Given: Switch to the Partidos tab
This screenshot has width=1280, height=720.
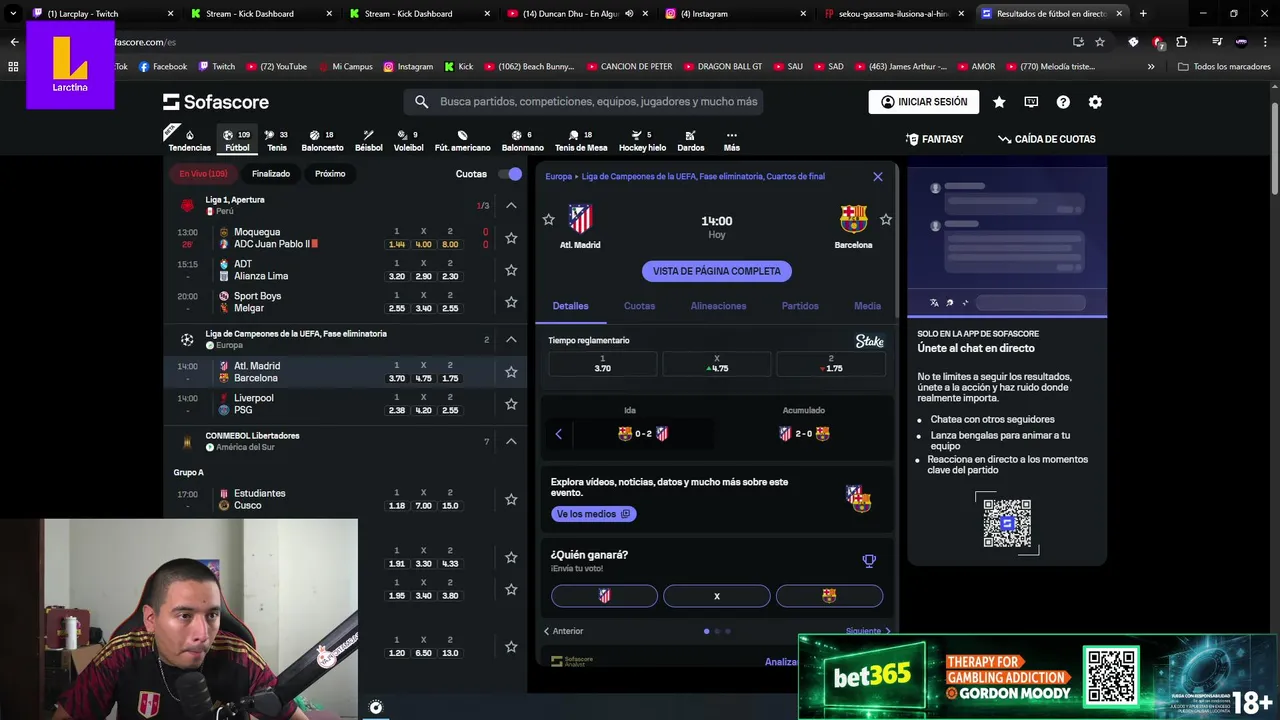Looking at the screenshot, I should 800,306.
